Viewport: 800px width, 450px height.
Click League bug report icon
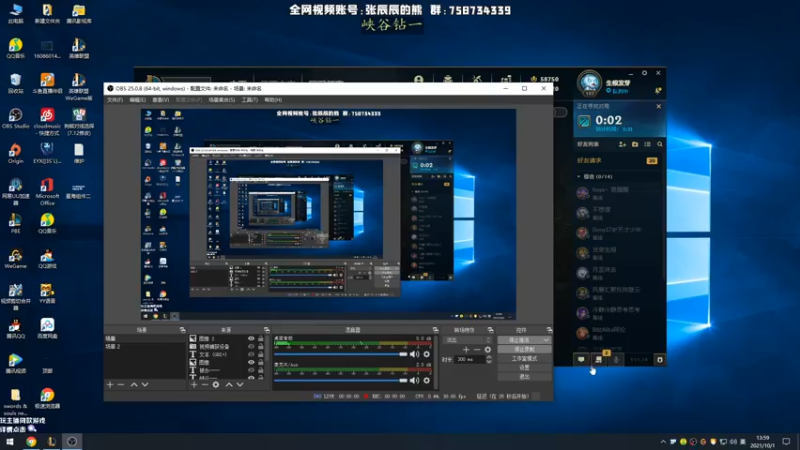coord(660,360)
